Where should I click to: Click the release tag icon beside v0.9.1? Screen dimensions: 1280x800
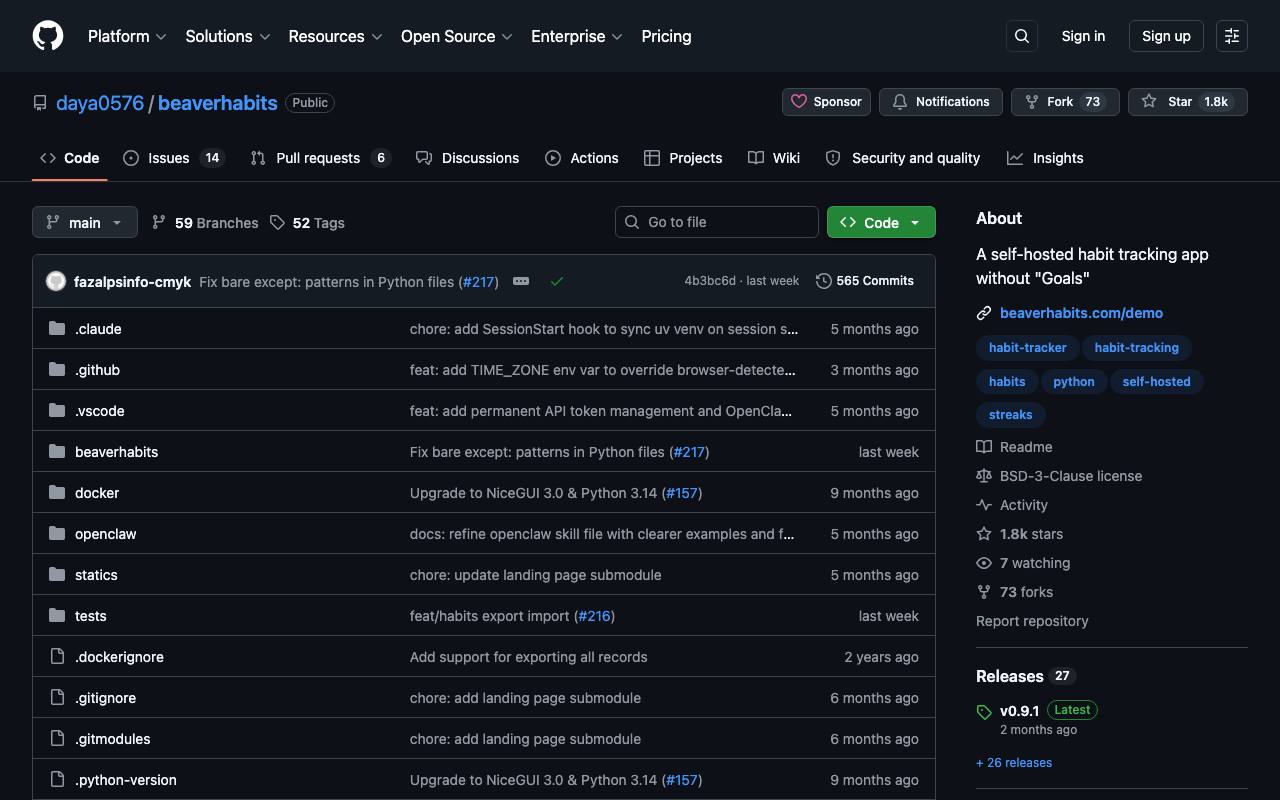point(984,712)
